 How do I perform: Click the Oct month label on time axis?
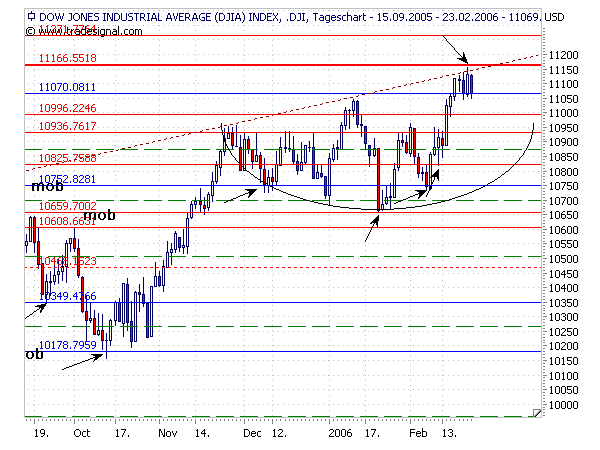point(82,434)
